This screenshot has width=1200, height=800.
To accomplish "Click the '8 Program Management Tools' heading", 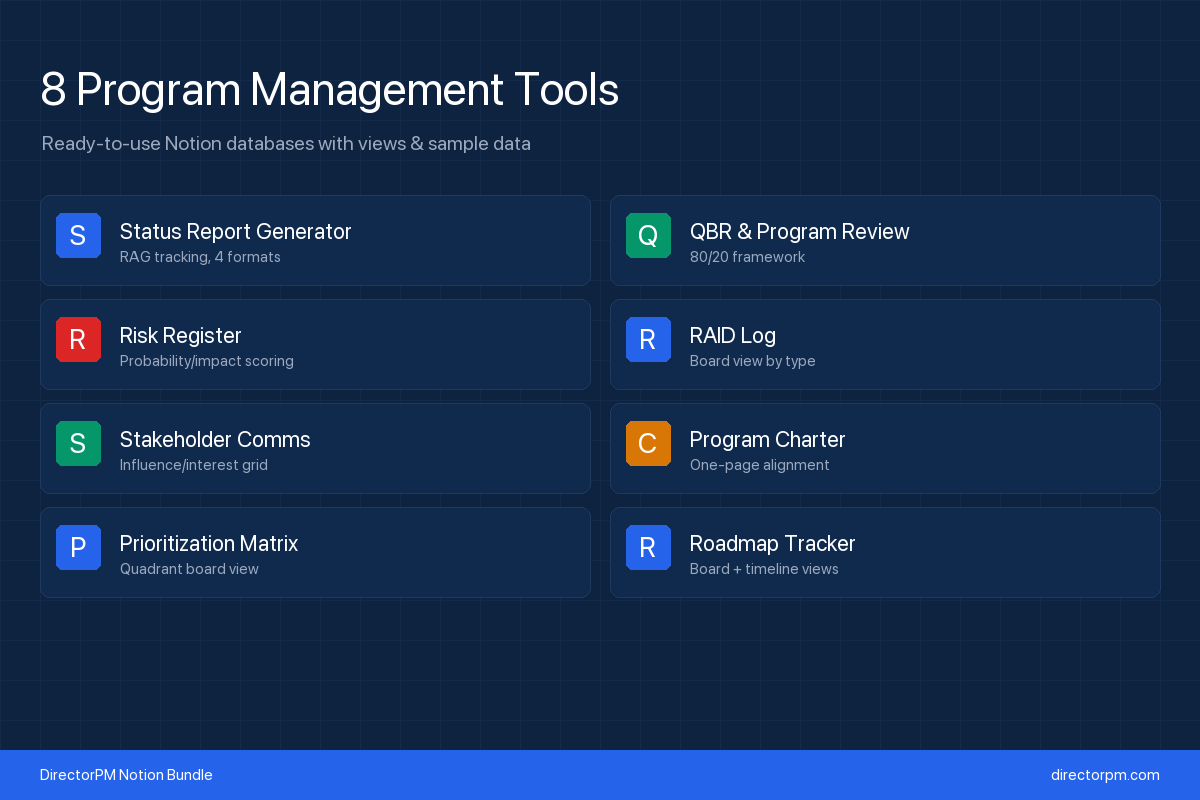I will 330,91.
